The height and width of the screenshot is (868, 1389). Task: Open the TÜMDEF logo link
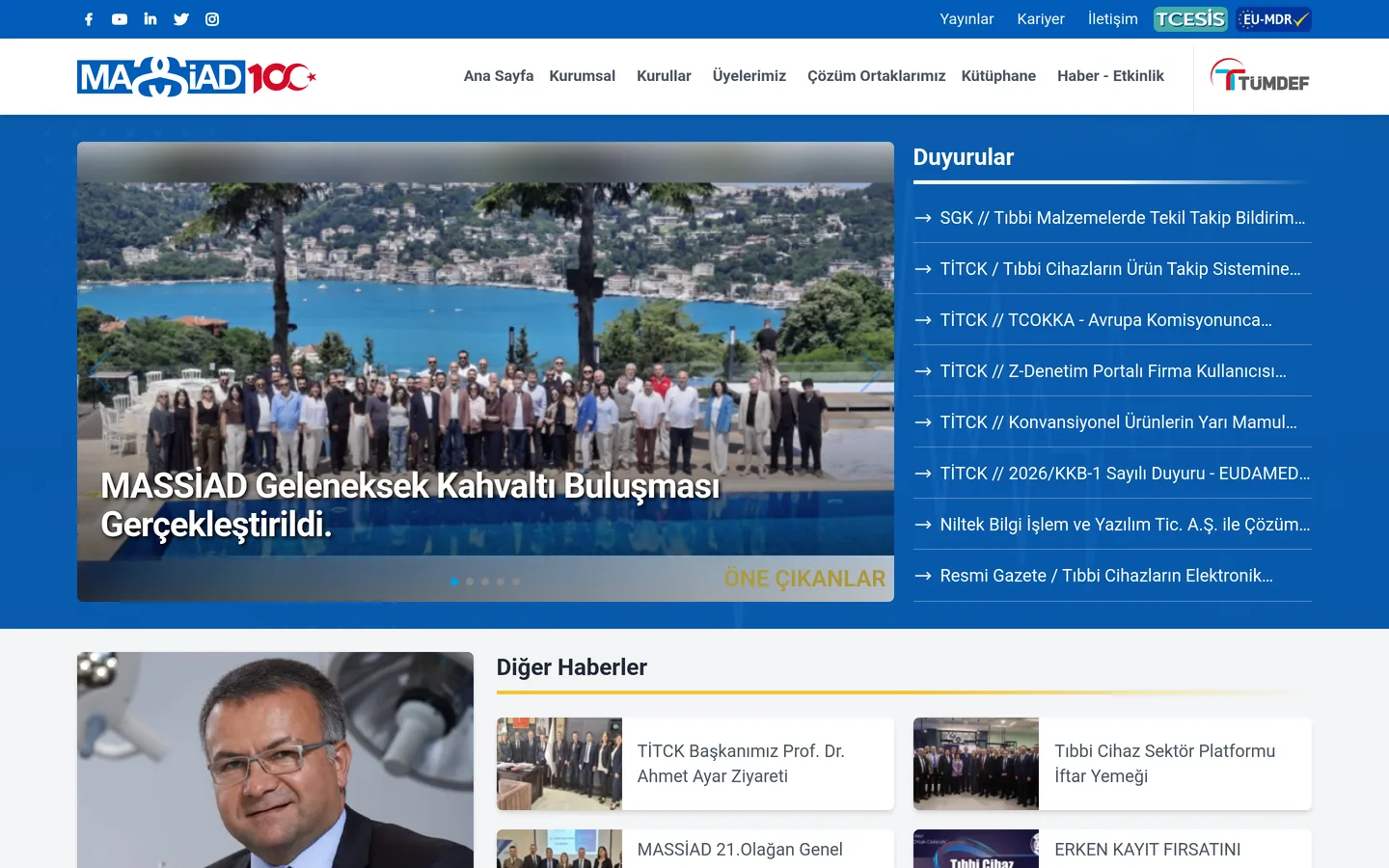1260,75
